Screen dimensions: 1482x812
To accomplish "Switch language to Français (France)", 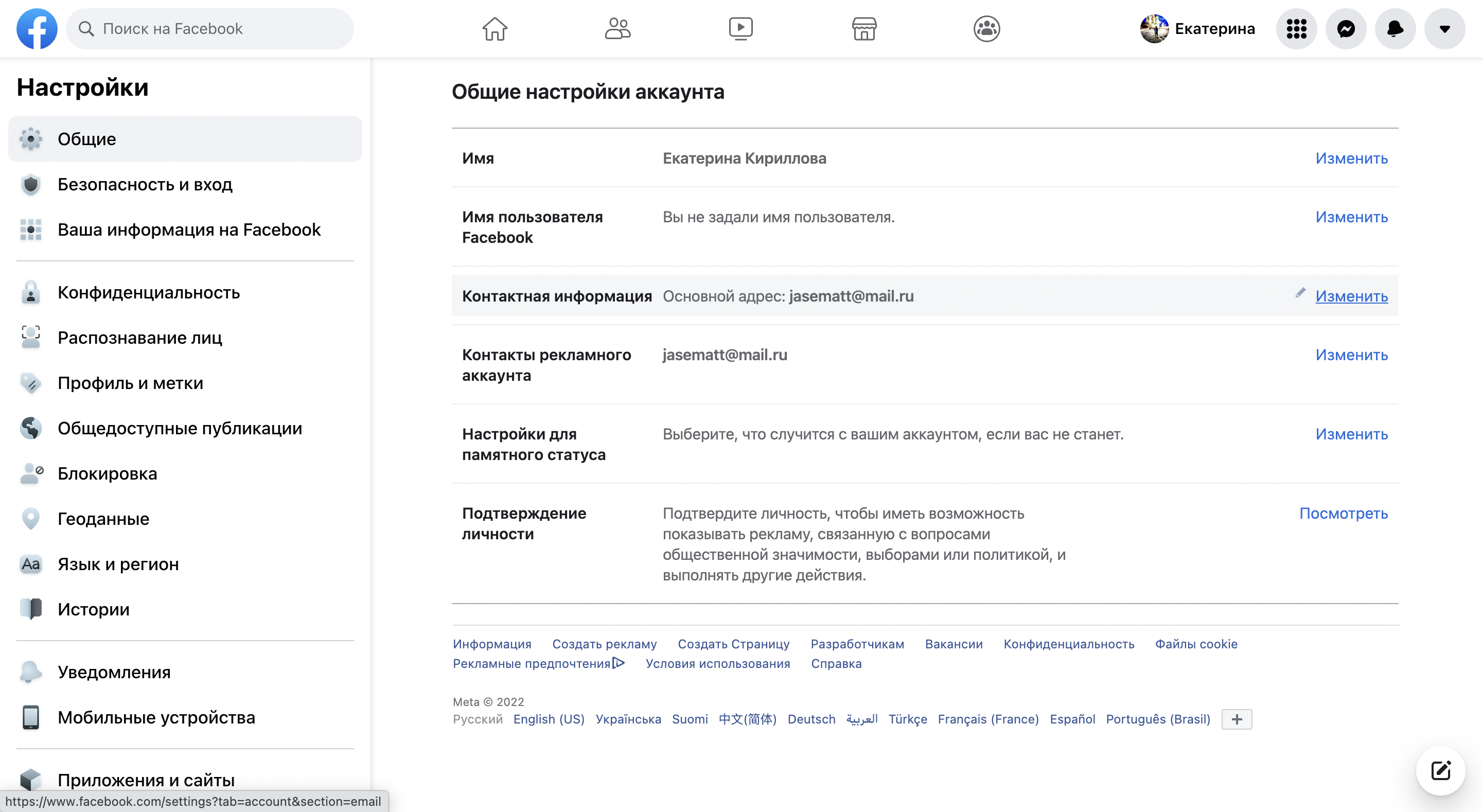I will tap(988, 719).
